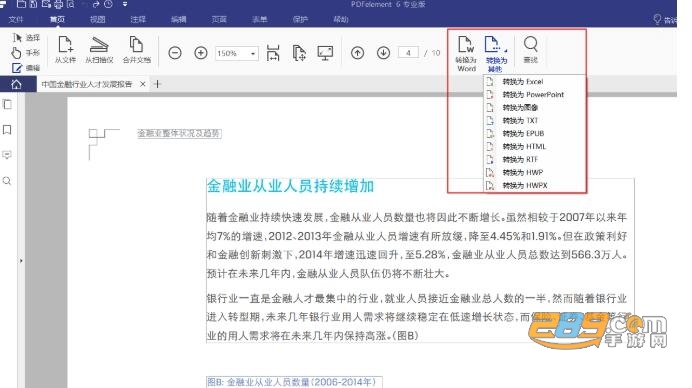Click the page number field showing 4

408,53
